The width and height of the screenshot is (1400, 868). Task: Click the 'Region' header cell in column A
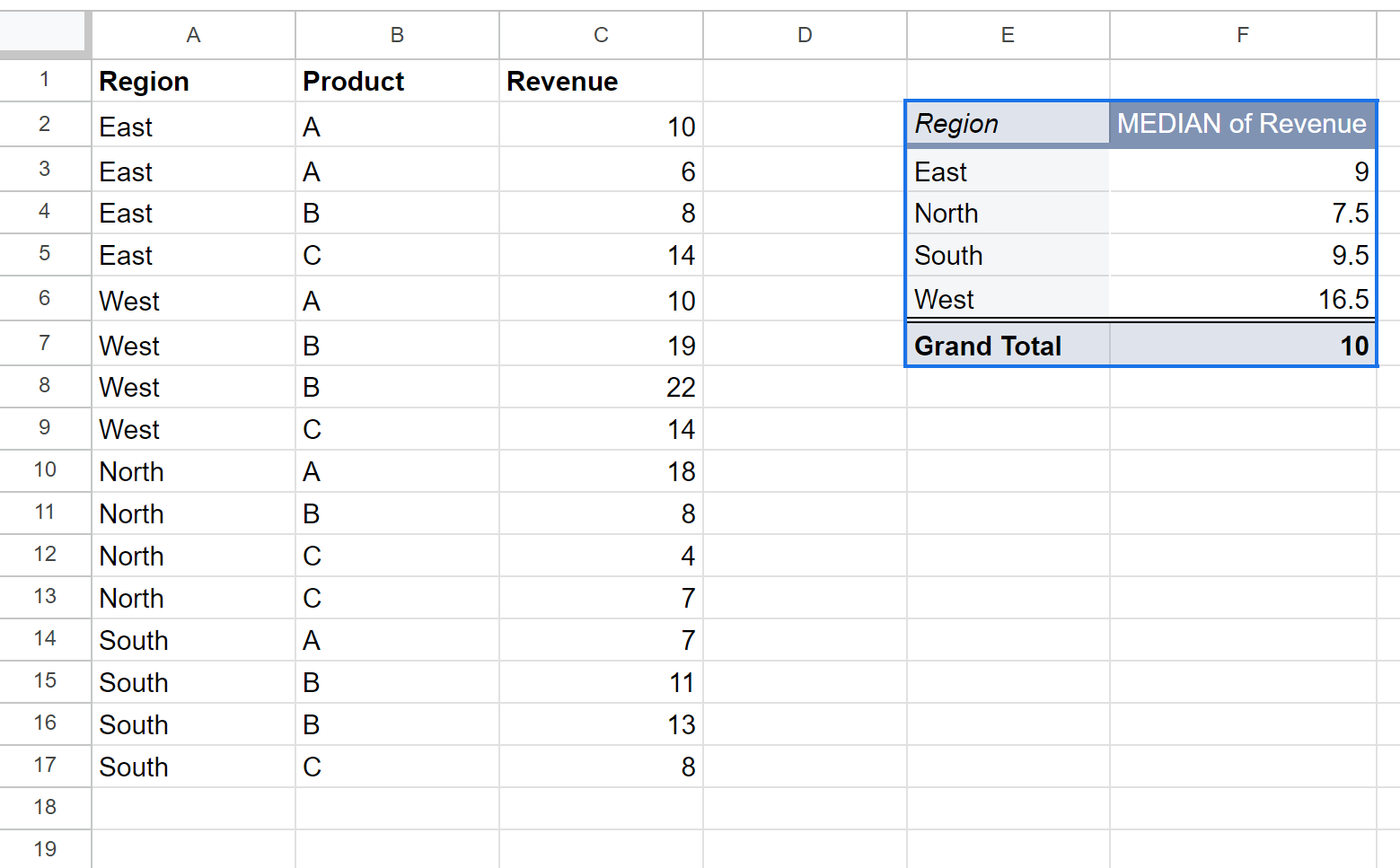tap(193, 81)
